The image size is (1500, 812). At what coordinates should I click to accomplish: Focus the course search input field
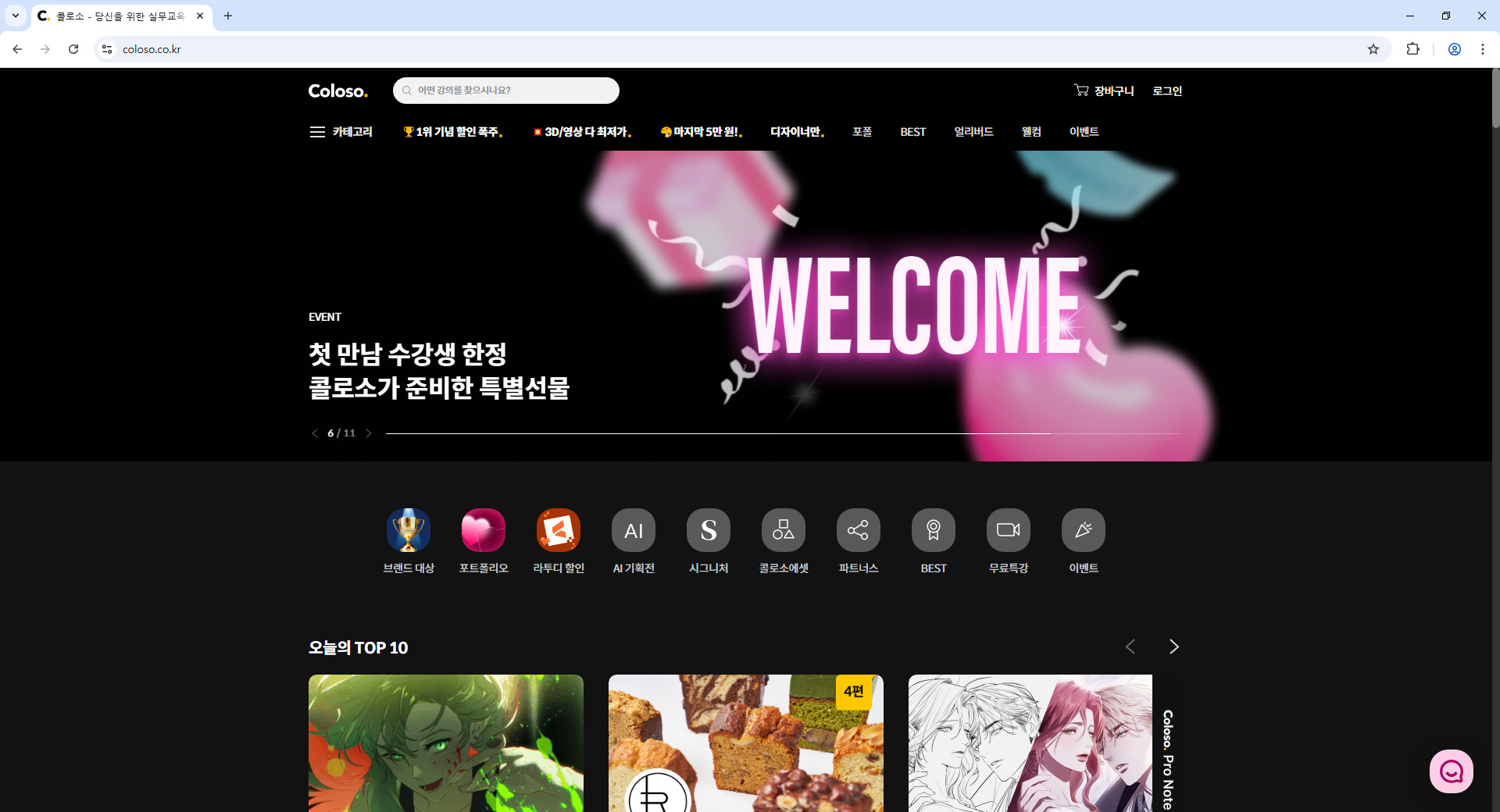pyautogui.click(x=505, y=91)
